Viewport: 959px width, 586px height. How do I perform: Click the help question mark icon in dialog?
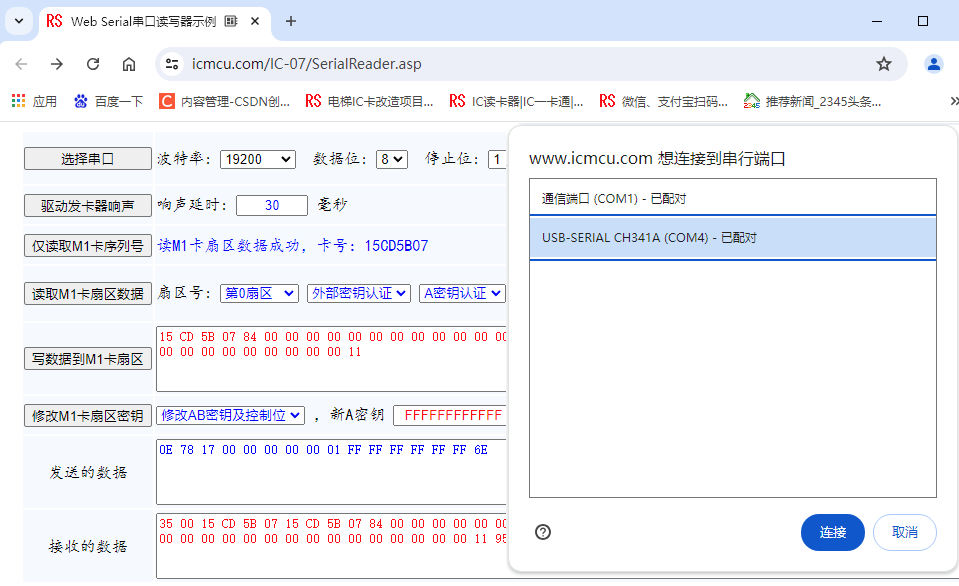tap(543, 532)
